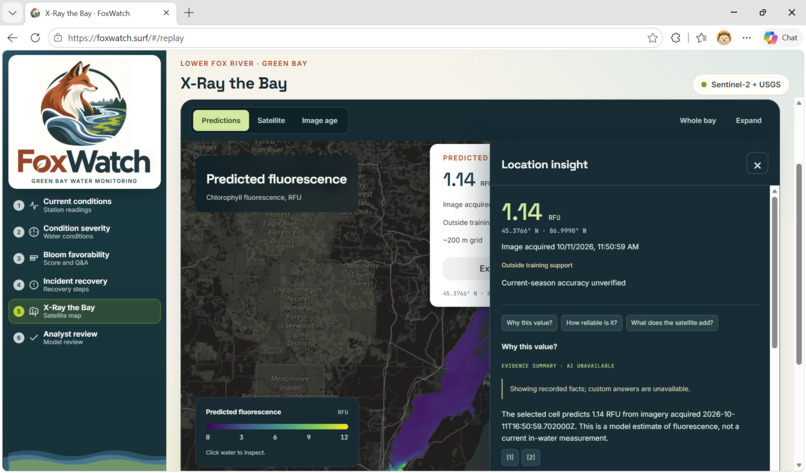Switch to the Predictions tab
Screen dimensions: 806x473
pyautogui.click(x=221, y=120)
